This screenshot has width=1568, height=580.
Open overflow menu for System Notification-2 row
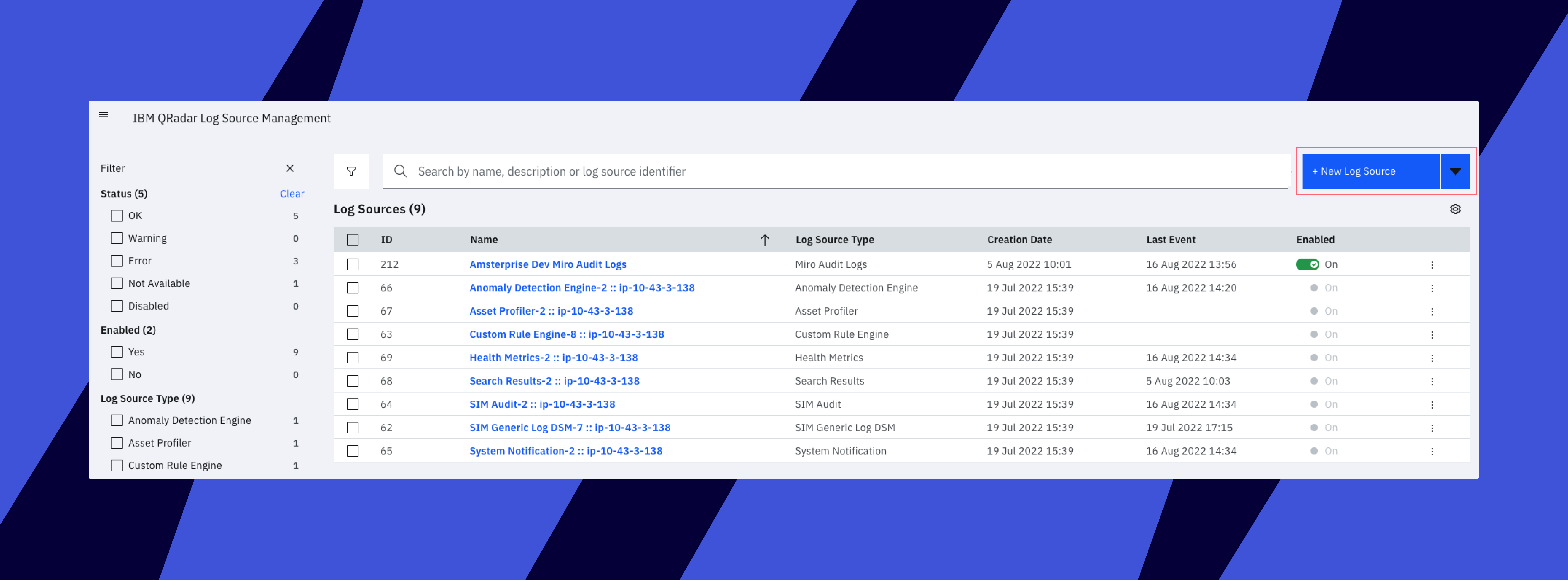[x=1432, y=452]
